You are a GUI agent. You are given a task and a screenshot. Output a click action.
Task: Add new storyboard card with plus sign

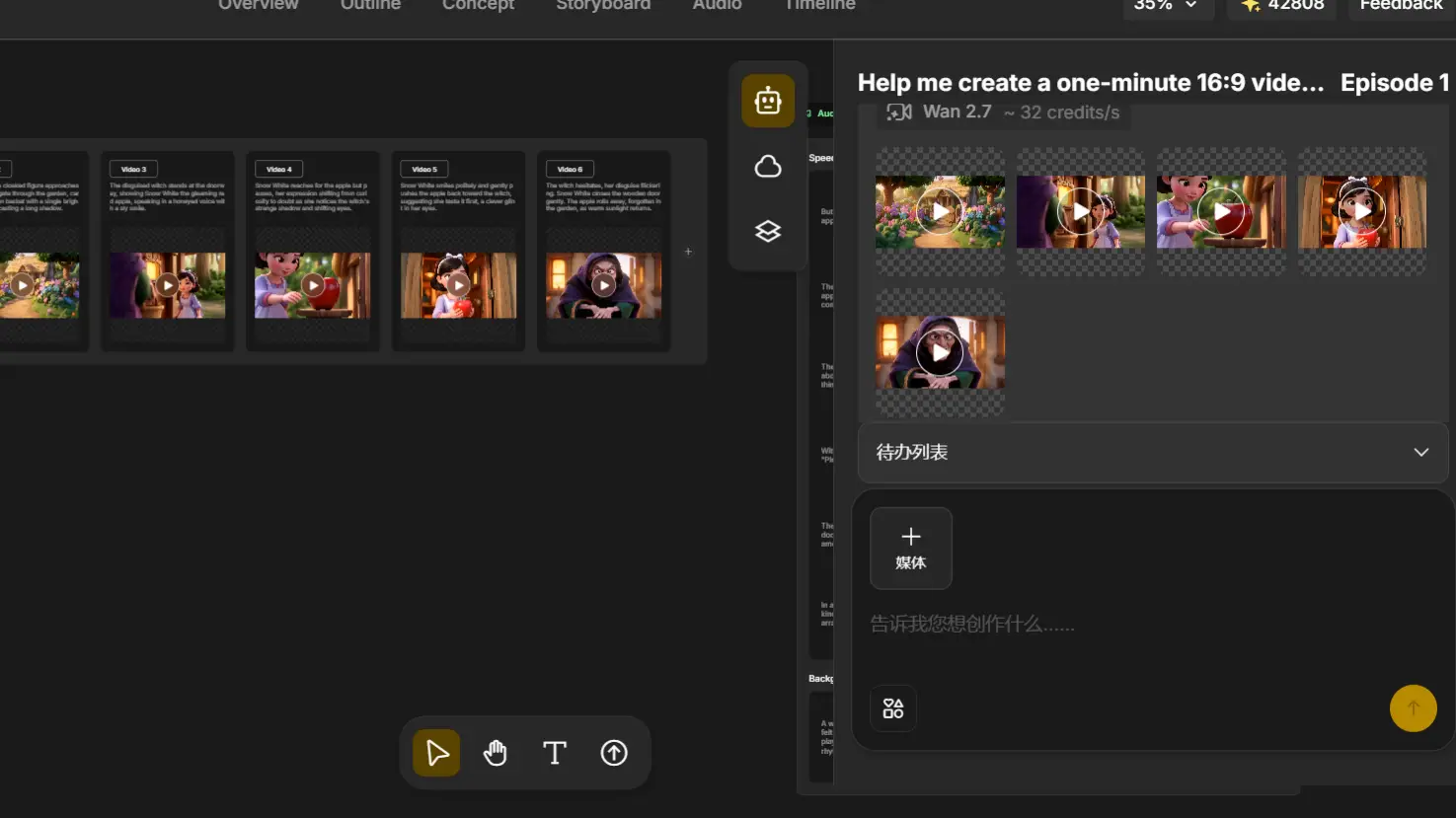point(688,252)
